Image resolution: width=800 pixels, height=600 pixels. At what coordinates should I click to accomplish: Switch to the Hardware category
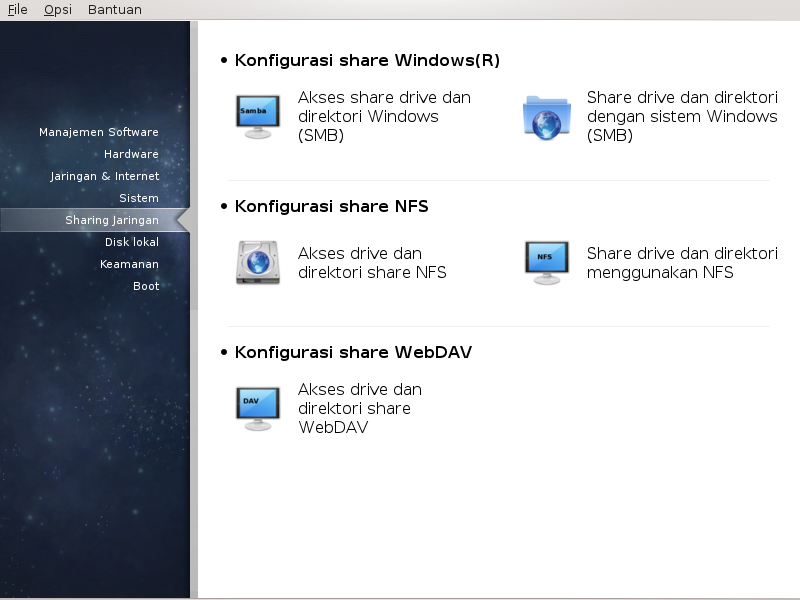point(131,154)
